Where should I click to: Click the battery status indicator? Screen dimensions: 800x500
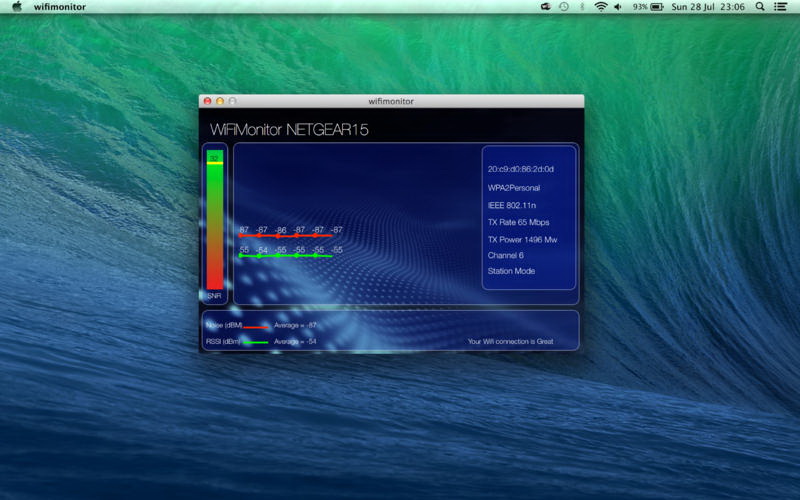tap(656, 7)
